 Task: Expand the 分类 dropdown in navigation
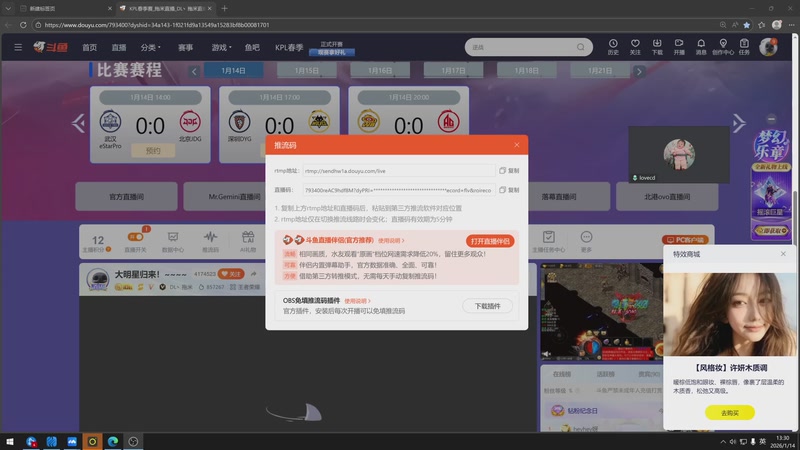tap(151, 47)
